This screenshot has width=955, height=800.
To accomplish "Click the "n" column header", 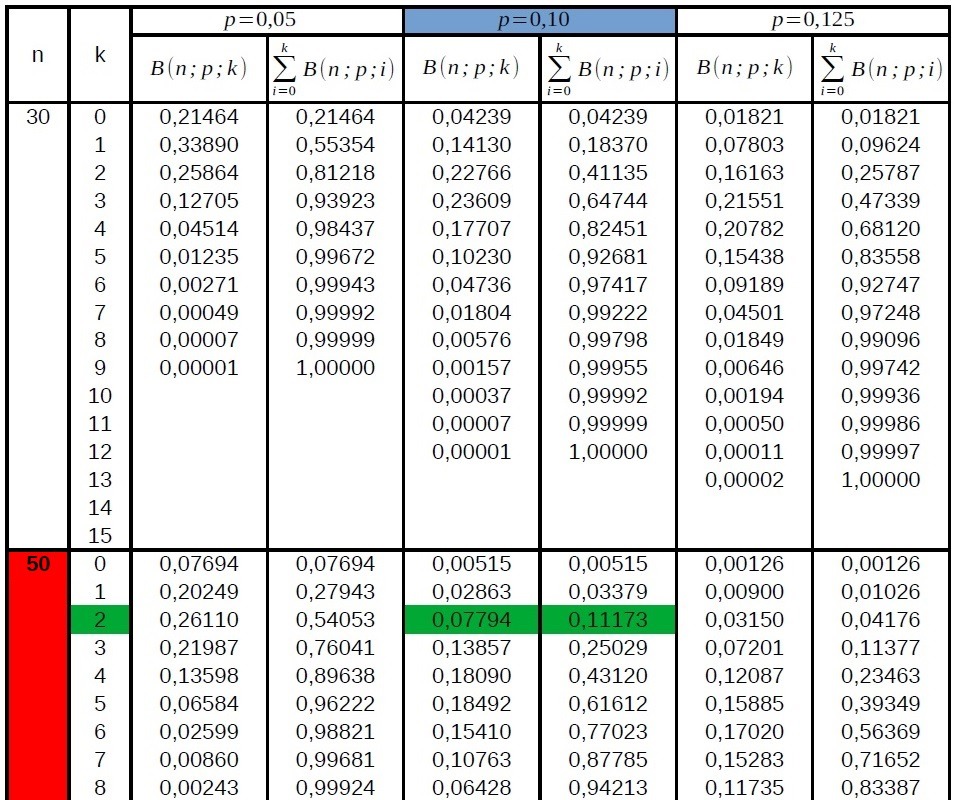I will coord(38,56).
